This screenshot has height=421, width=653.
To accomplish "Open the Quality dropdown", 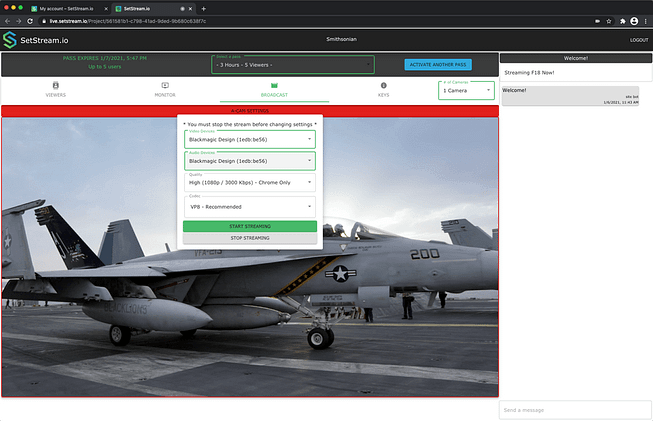I will point(250,182).
